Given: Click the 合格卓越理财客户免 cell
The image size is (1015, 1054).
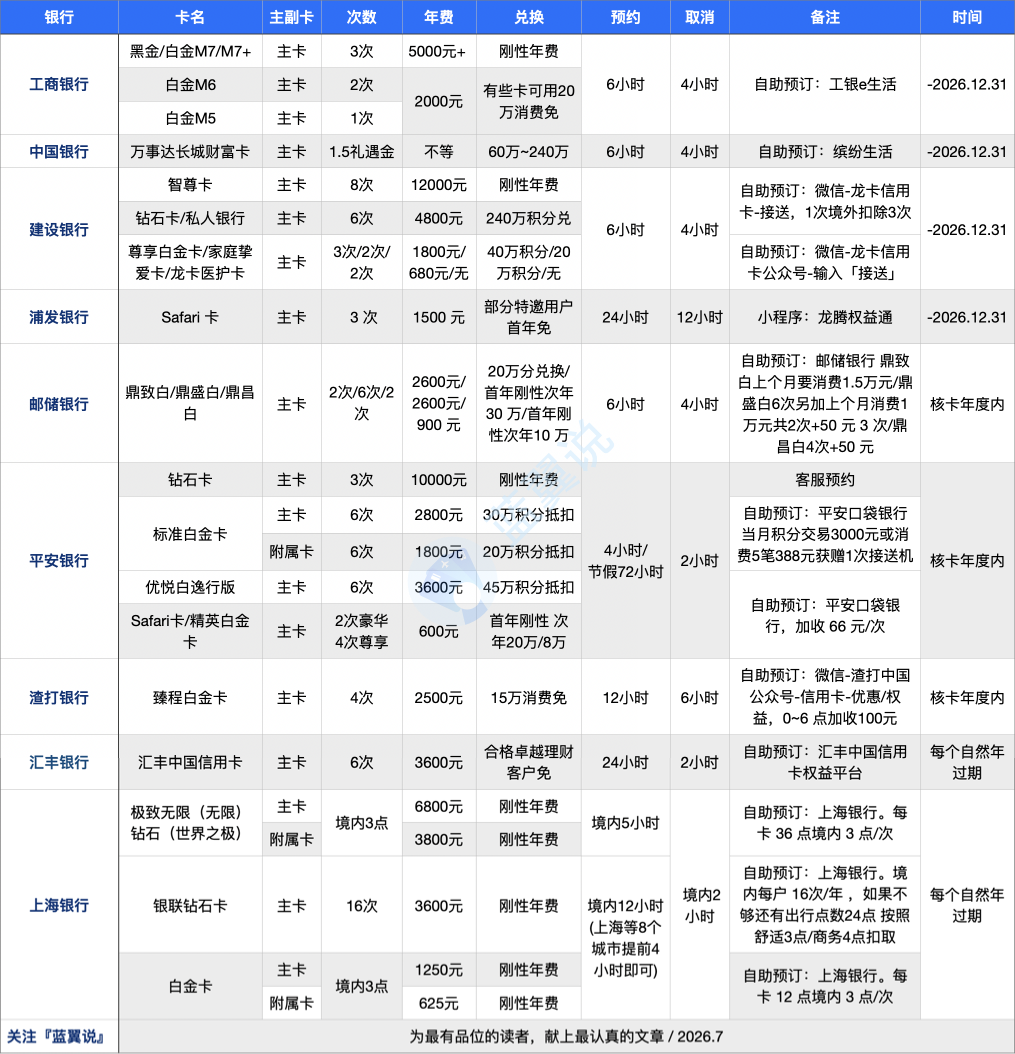Looking at the screenshot, I should coord(529,762).
